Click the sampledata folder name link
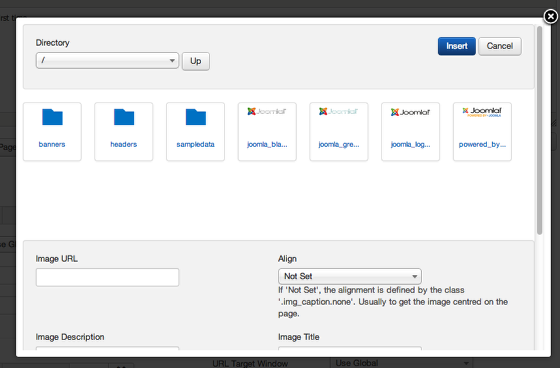 pyautogui.click(x=195, y=144)
